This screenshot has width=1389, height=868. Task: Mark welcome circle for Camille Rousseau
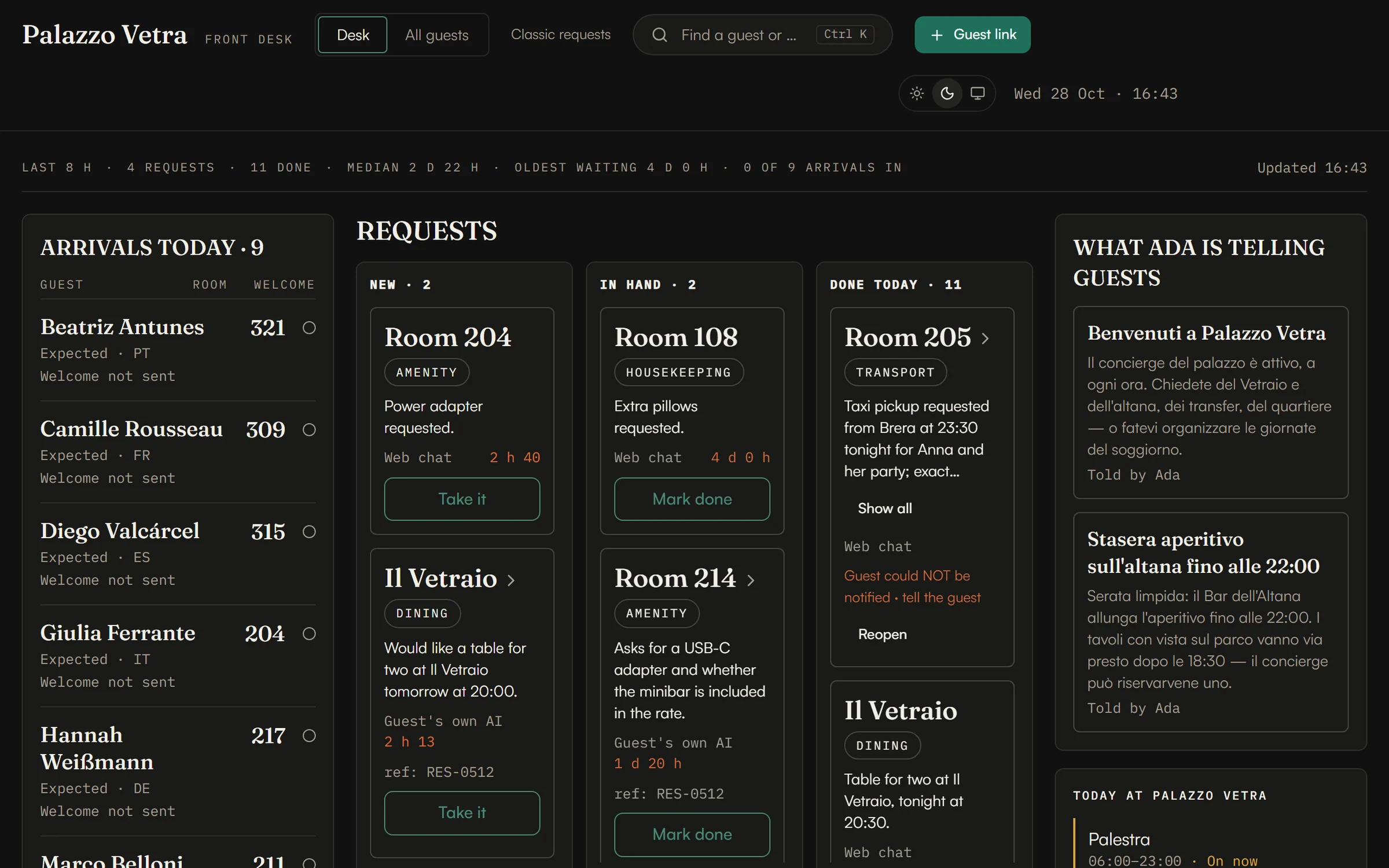click(x=309, y=429)
